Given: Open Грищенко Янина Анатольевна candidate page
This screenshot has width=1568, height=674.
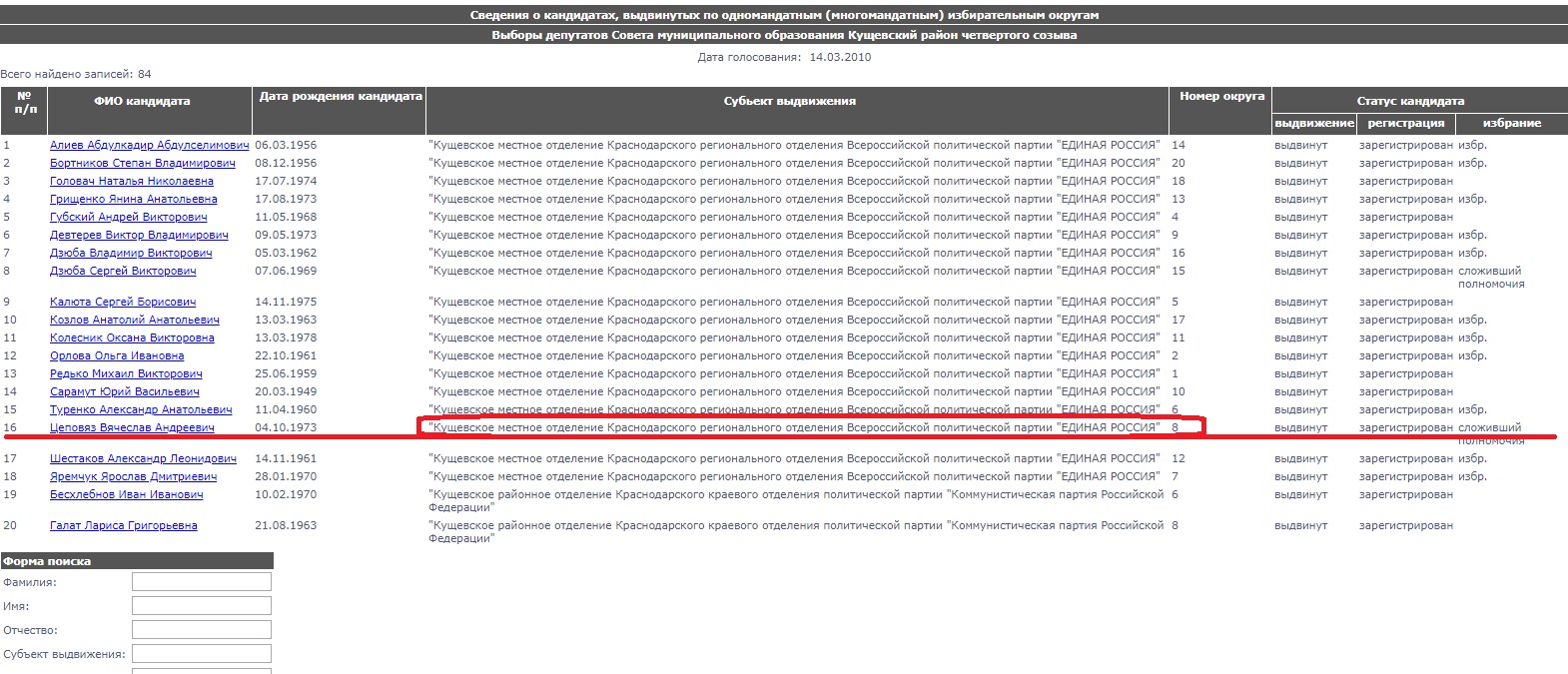Looking at the screenshot, I should point(133,199).
